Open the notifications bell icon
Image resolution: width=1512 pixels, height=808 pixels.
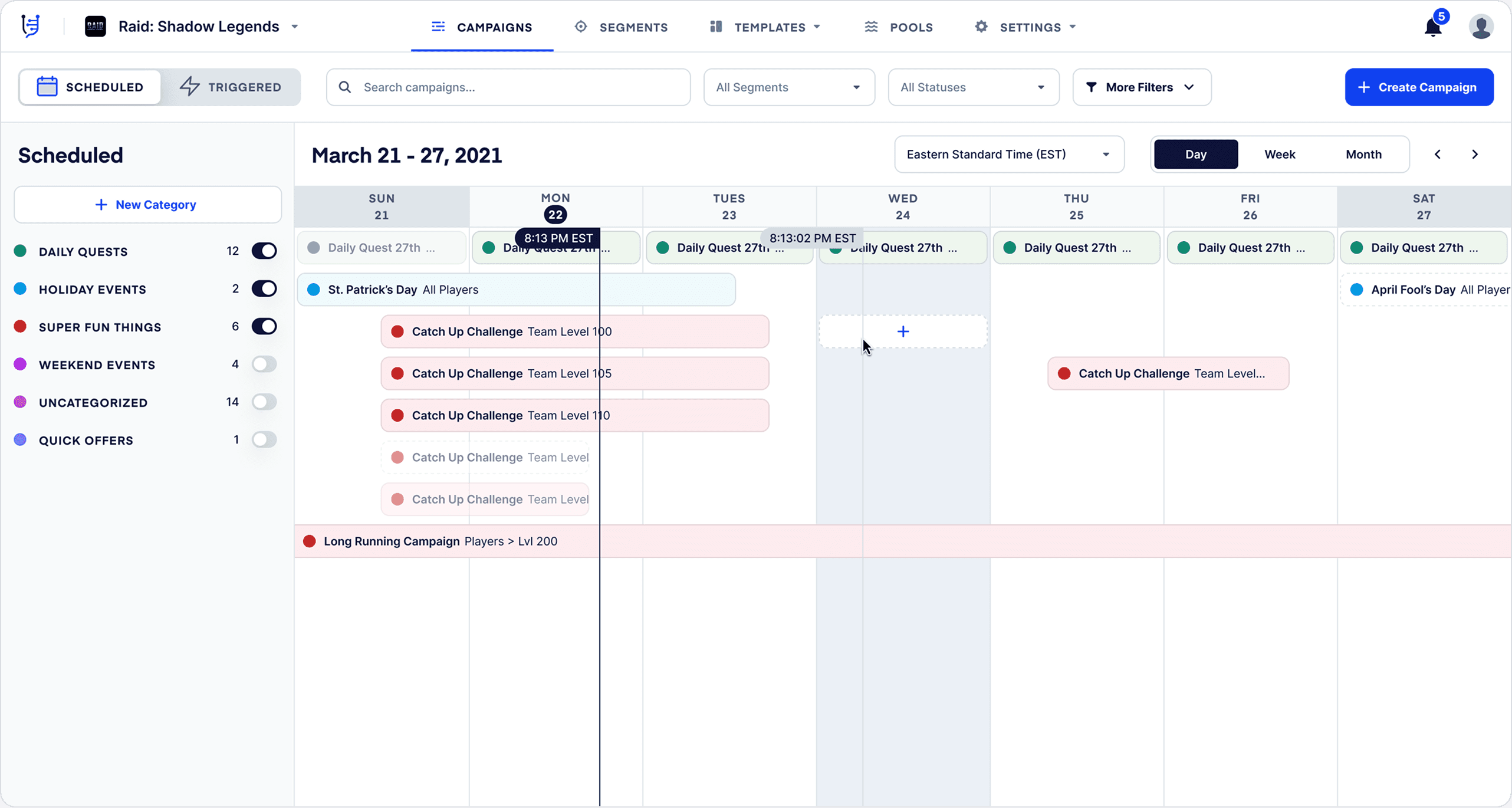click(x=1432, y=28)
